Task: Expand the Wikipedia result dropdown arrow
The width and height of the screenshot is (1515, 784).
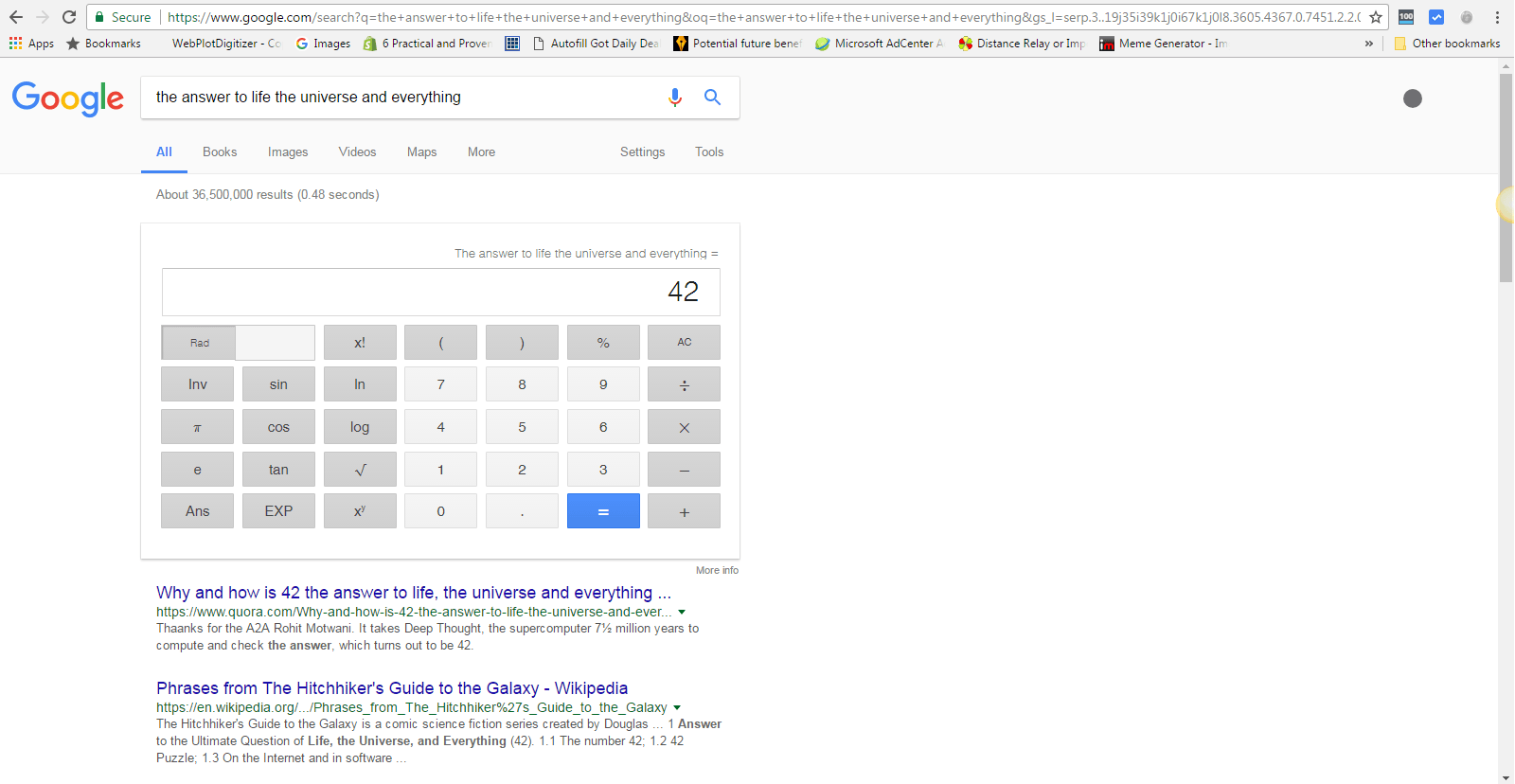Action: pyautogui.click(x=677, y=707)
